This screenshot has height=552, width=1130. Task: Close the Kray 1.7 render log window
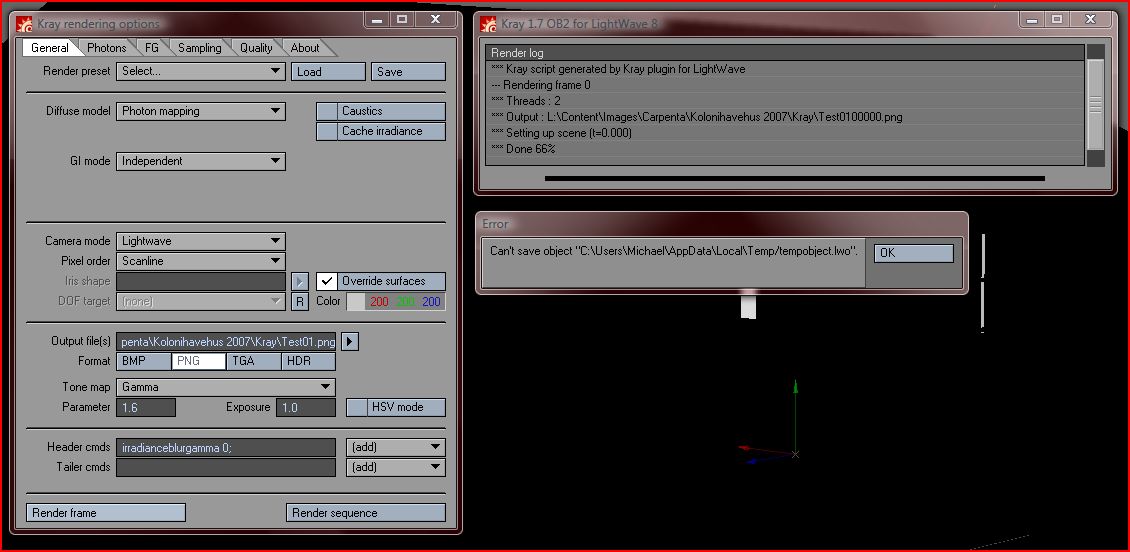1090,19
